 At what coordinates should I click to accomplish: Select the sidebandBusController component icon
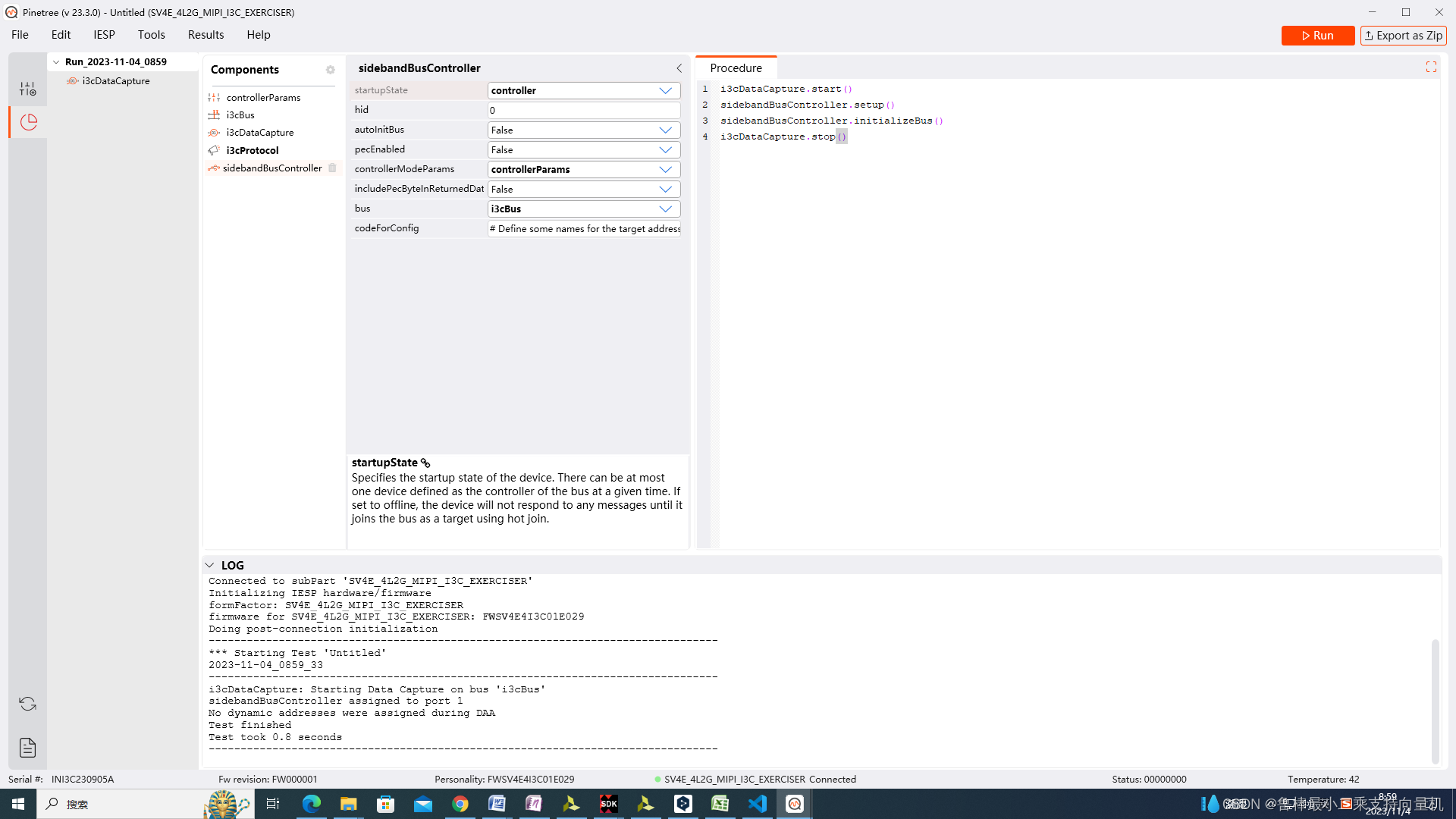tap(214, 167)
